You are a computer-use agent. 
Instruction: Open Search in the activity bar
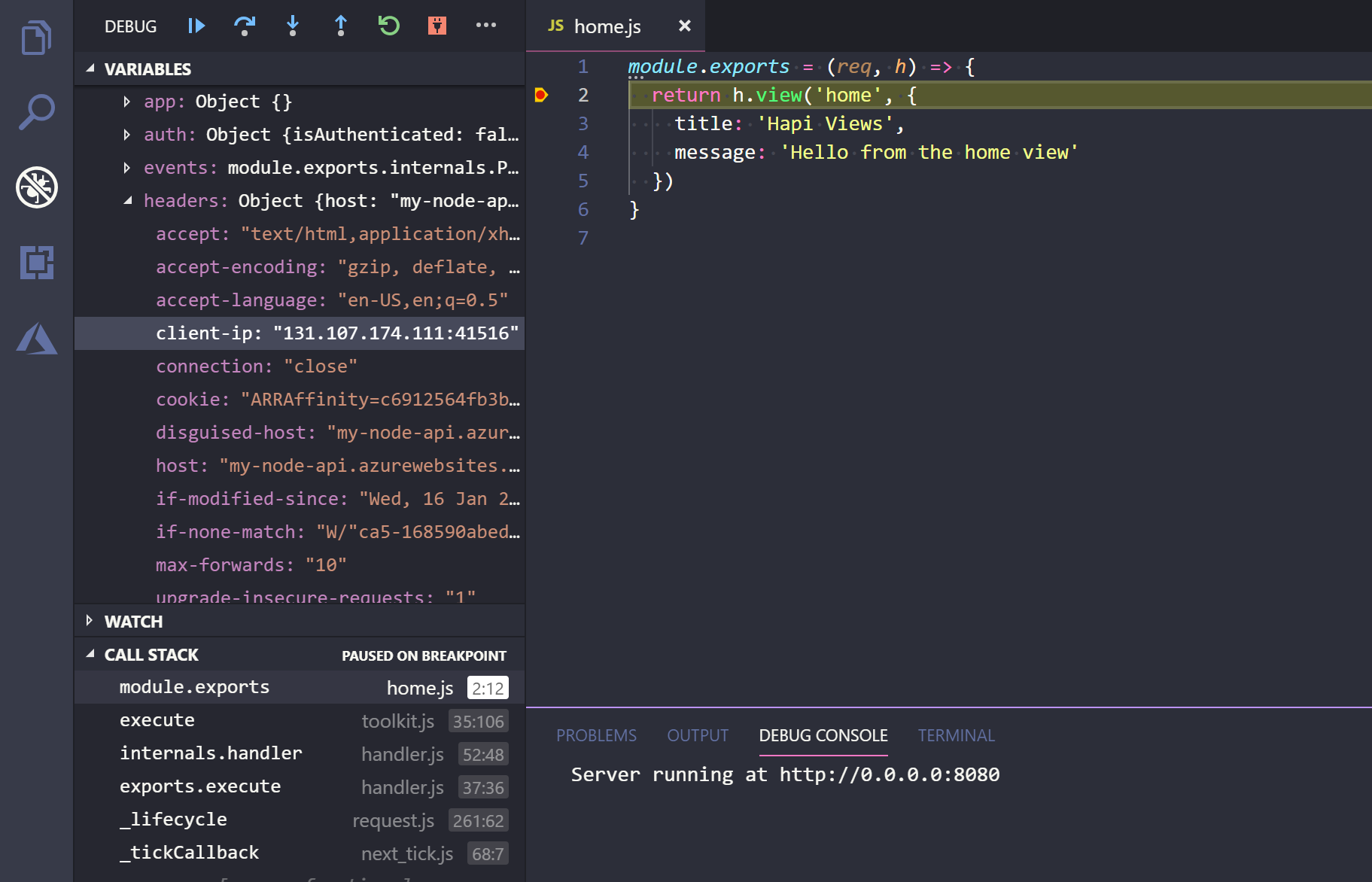point(35,110)
